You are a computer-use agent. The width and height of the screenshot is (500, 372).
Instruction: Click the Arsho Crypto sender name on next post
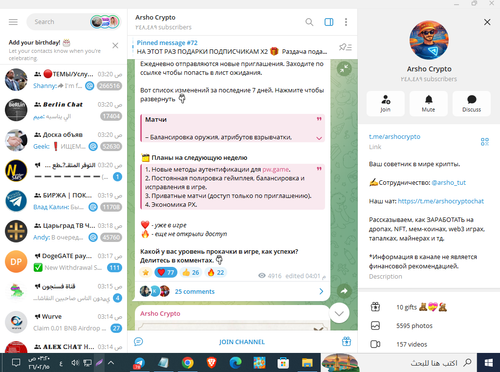160,313
